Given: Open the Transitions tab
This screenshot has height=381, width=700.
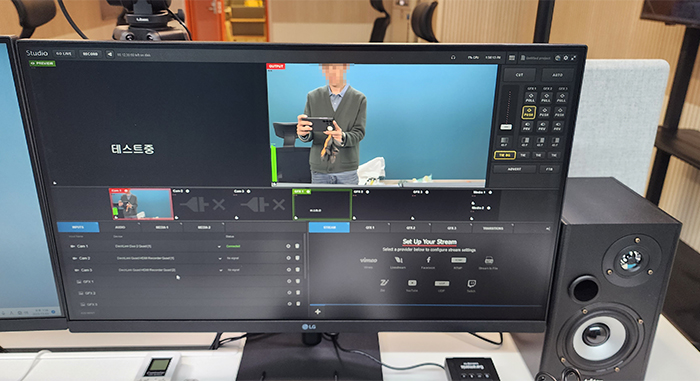Looking at the screenshot, I should pos(493,228).
